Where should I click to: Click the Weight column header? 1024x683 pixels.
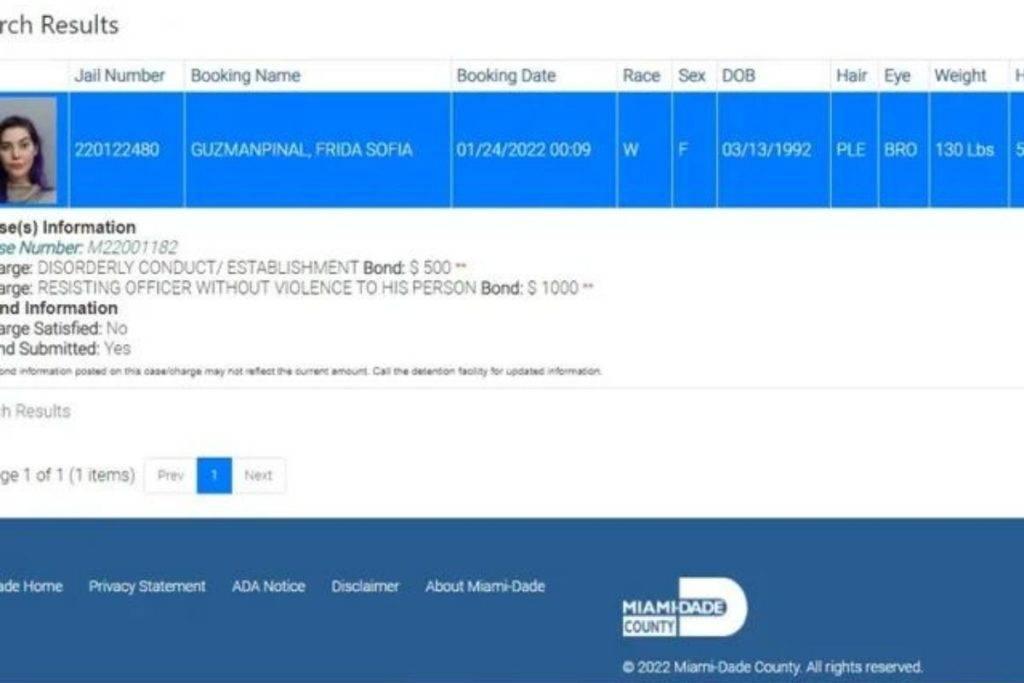(x=960, y=76)
